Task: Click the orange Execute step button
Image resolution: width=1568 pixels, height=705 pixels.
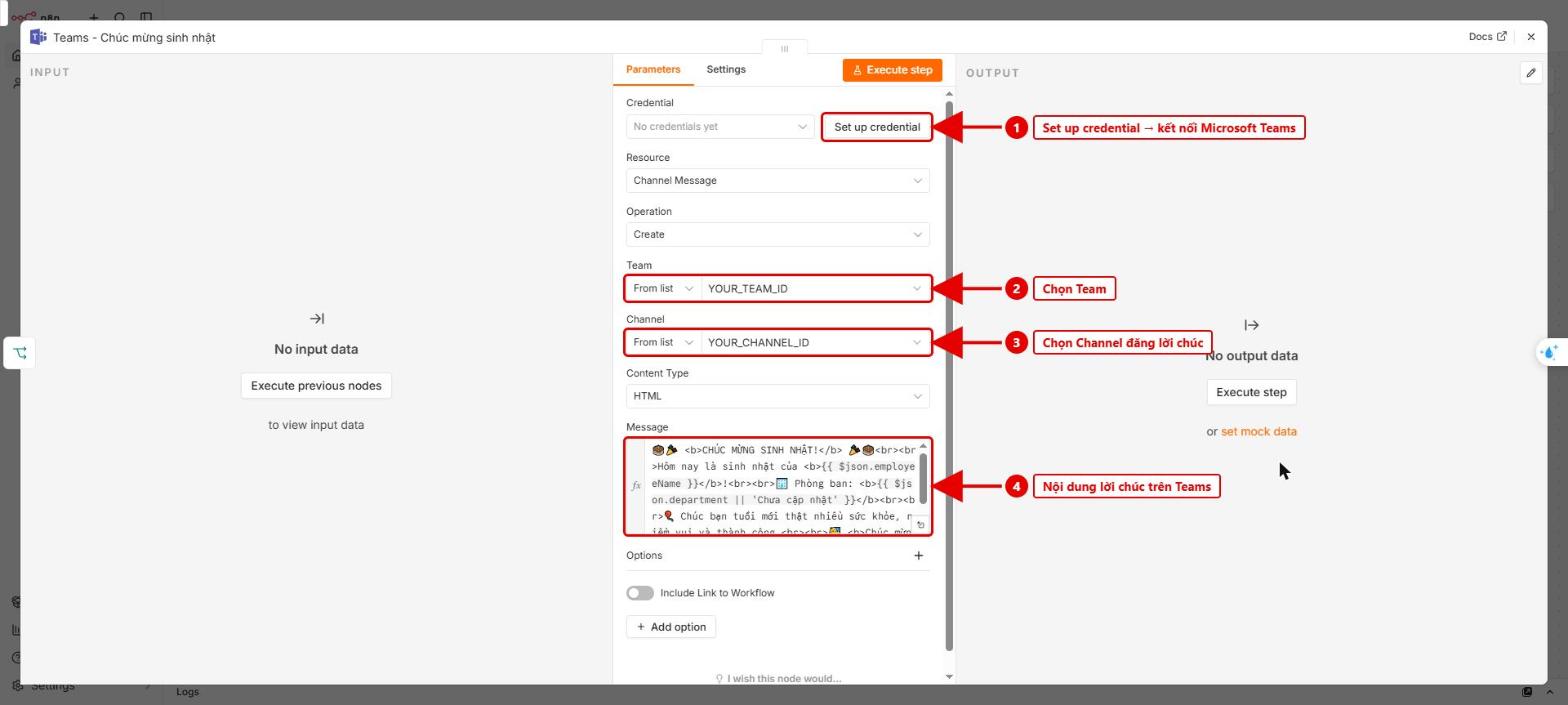Action: 892,70
